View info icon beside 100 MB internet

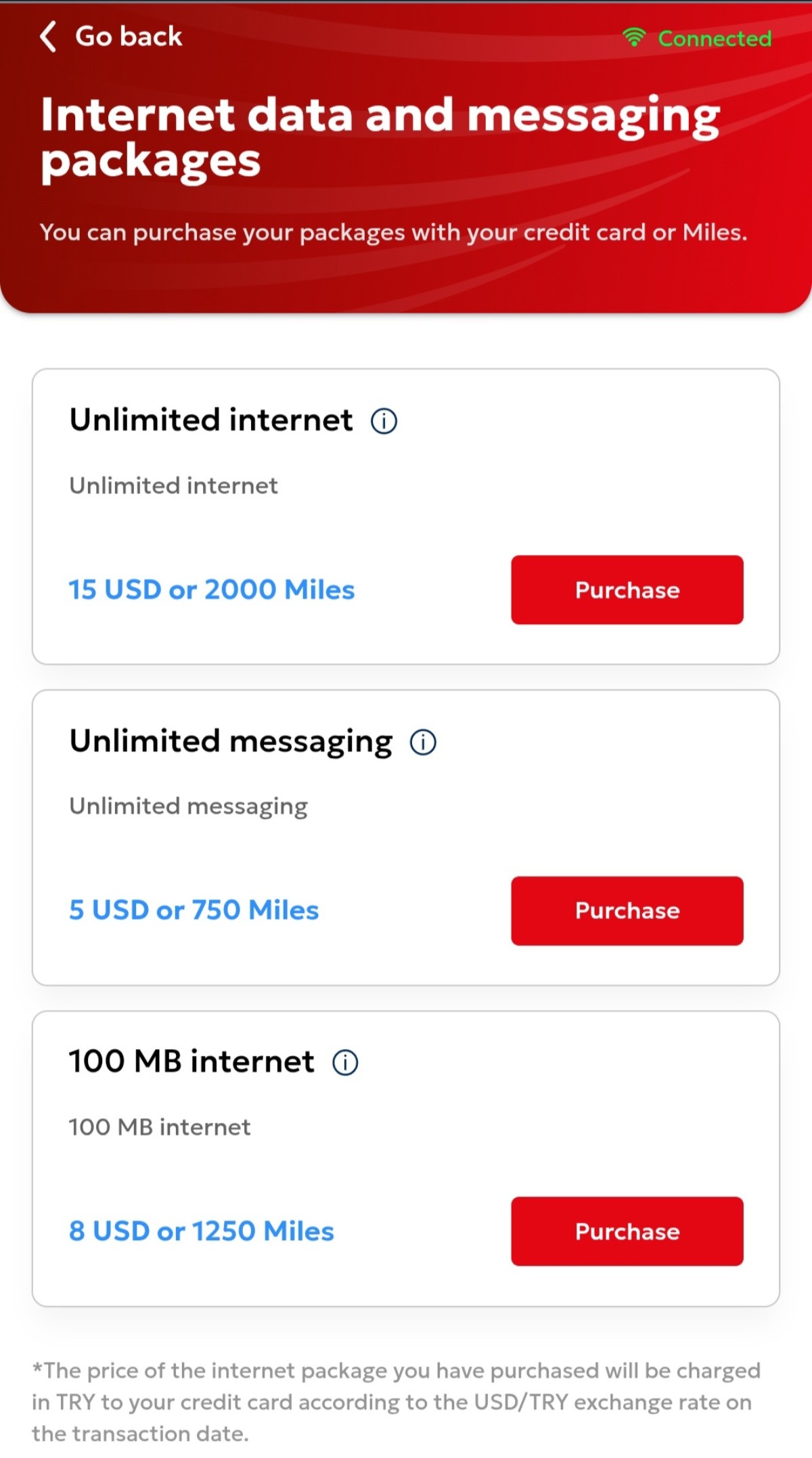pyautogui.click(x=345, y=1063)
